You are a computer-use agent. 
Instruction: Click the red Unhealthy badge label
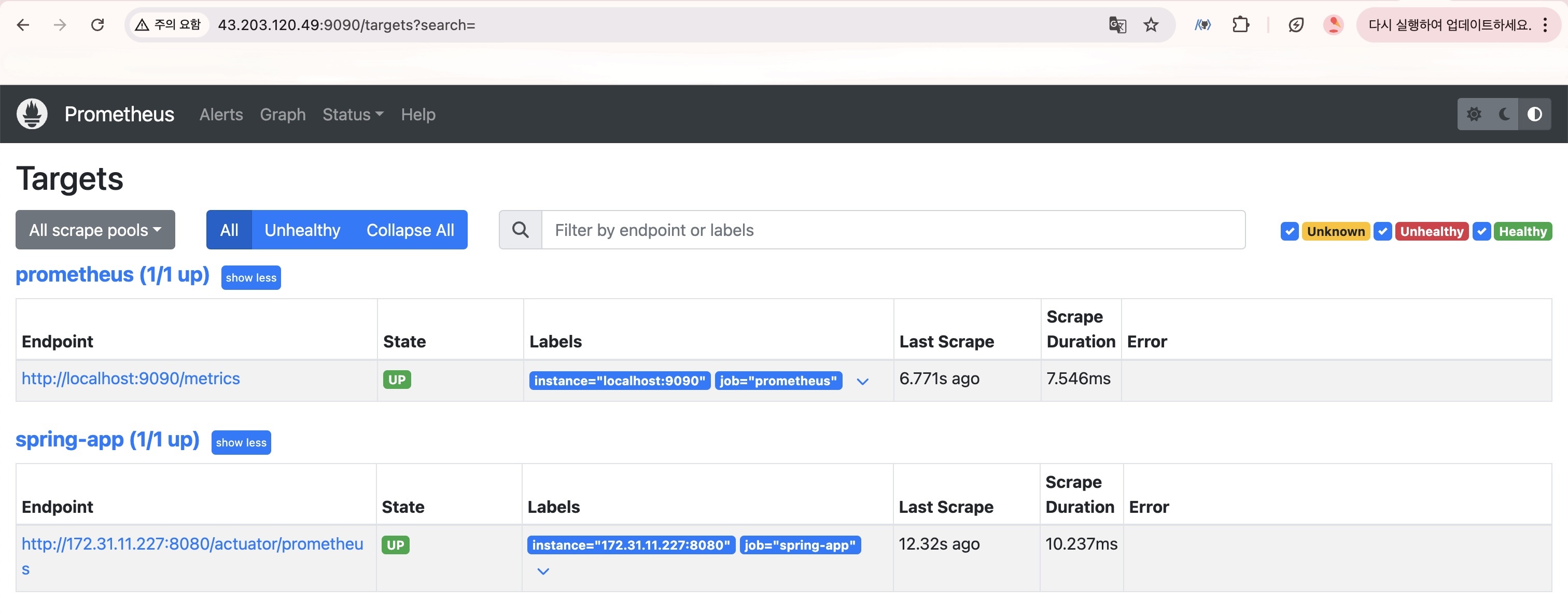[x=1432, y=231]
